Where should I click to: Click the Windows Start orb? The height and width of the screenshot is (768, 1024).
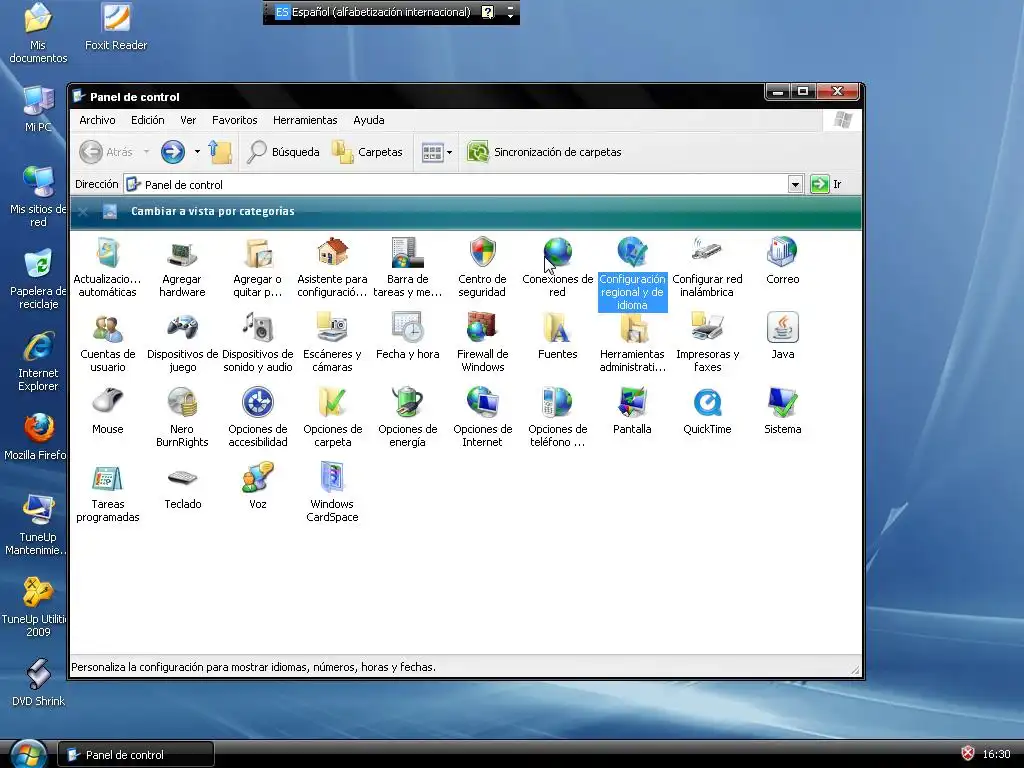pos(28,754)
